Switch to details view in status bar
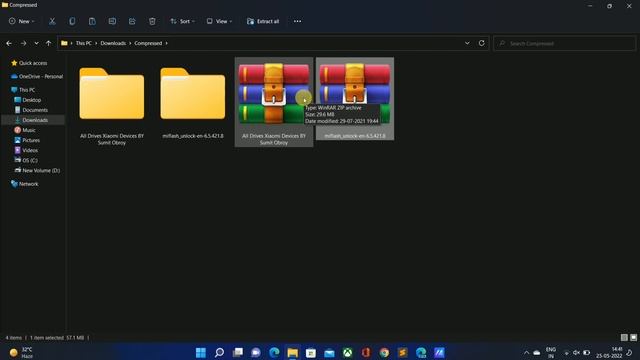This screenshot has width=640, height=360. (x=624, y=338)
